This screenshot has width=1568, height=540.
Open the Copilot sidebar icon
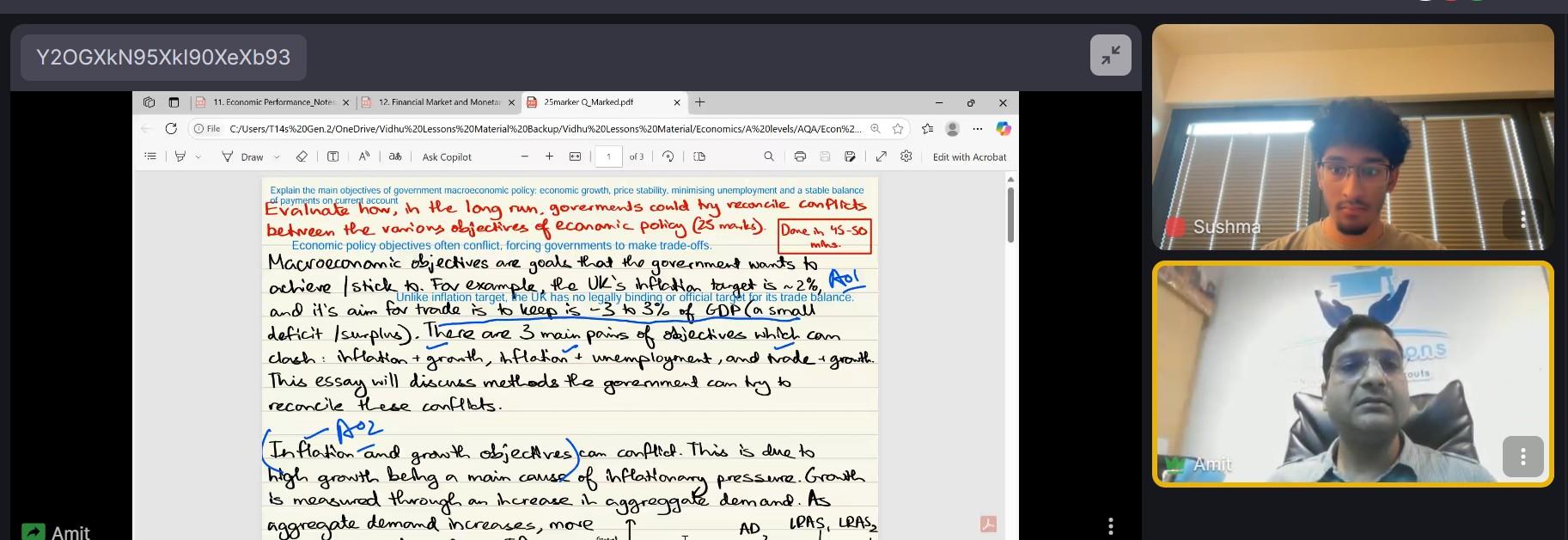pos(1003,129)
